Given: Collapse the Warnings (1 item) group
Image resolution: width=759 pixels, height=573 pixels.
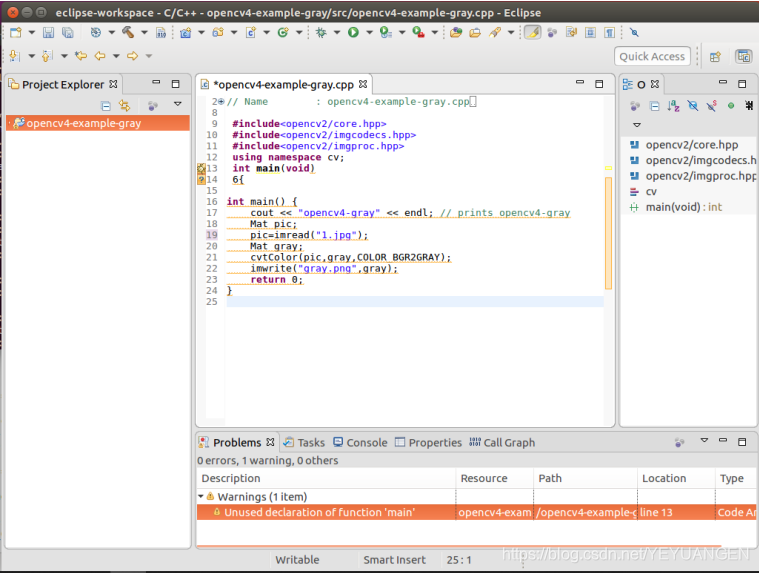Looking at the screenshot, I should [x=201, y=497].
